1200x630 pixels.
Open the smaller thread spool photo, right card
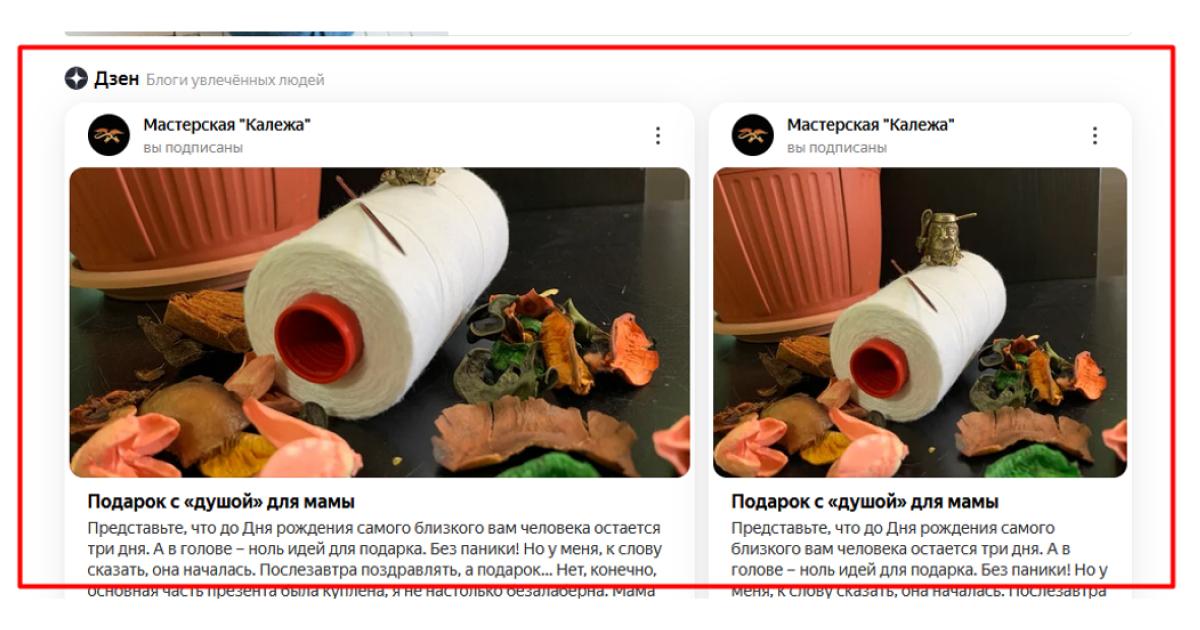920,322
